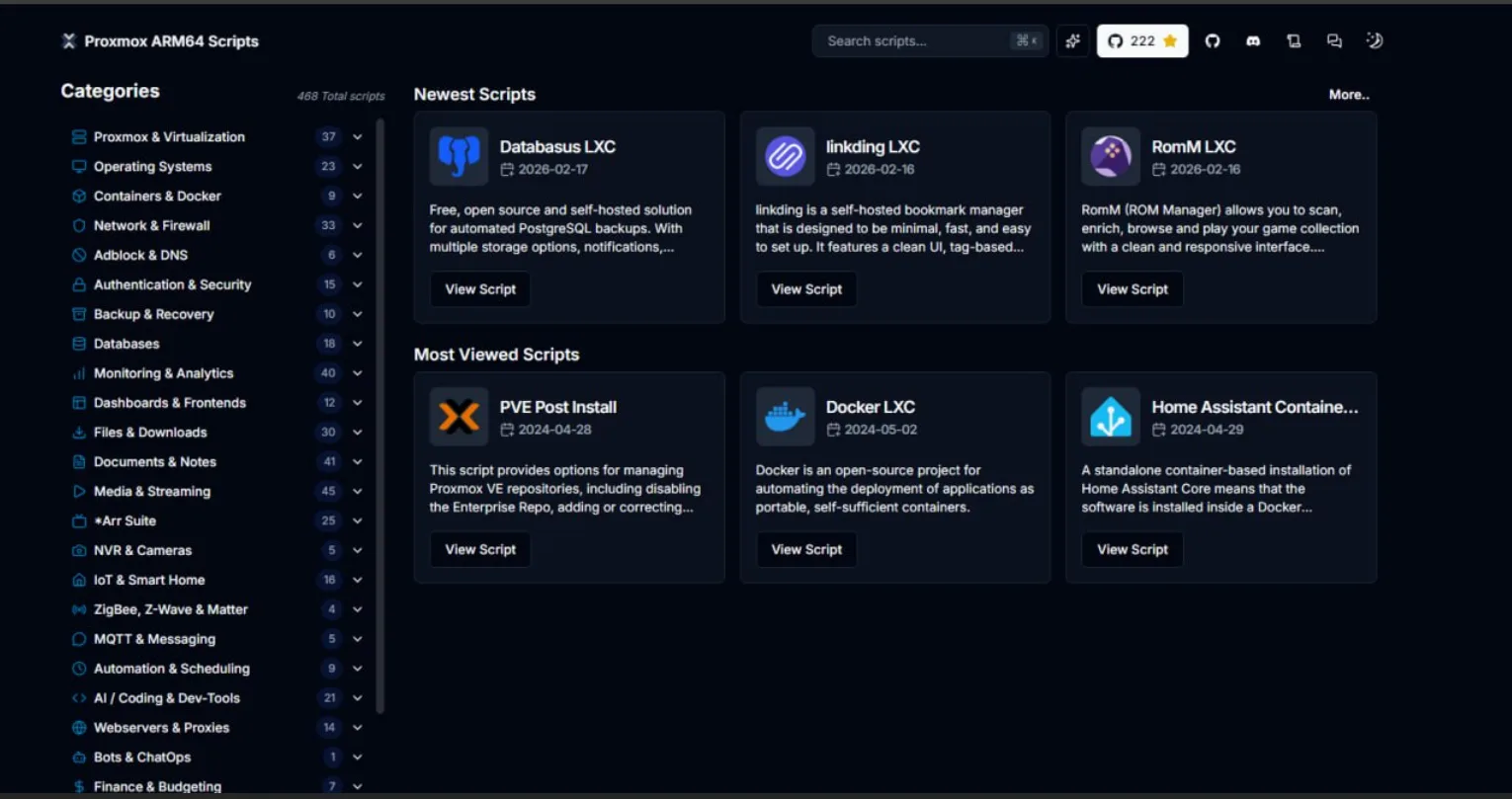Open the scroll-shaped changelog icon
Image resolution: width=1512 pixels, height=799 pixels.
point(1294,40)
